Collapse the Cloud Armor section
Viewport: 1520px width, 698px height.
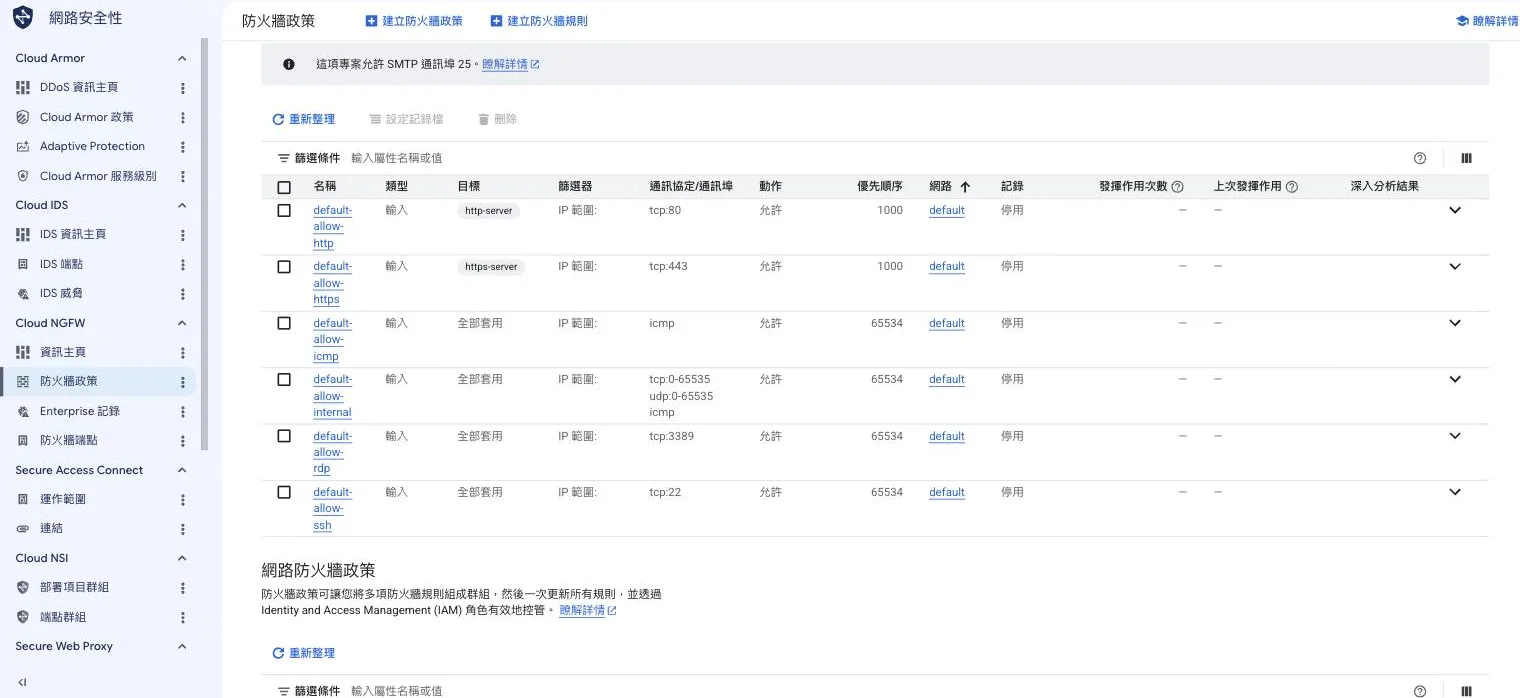pyautogui.click(x=182, y=58)
